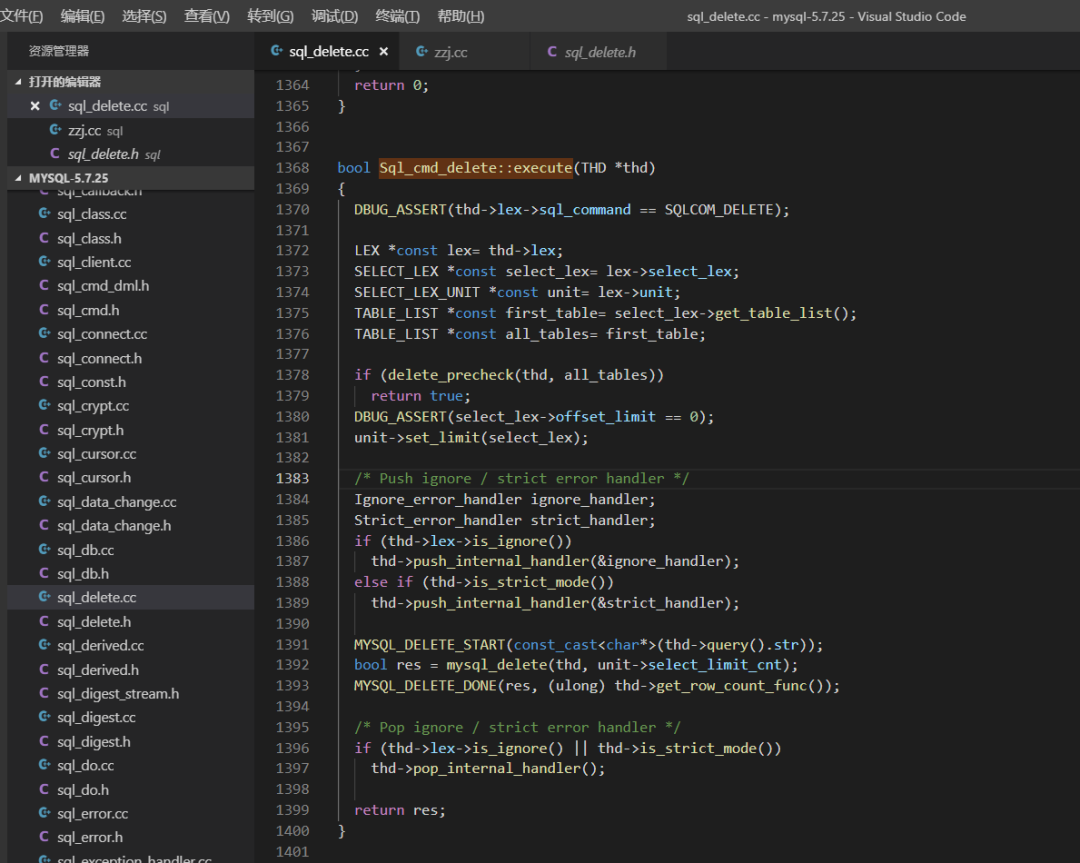Select sql_connect.h in the explorer
Image resolution: width=1080 pixels, height=863 pixels.
click(99, 358)
